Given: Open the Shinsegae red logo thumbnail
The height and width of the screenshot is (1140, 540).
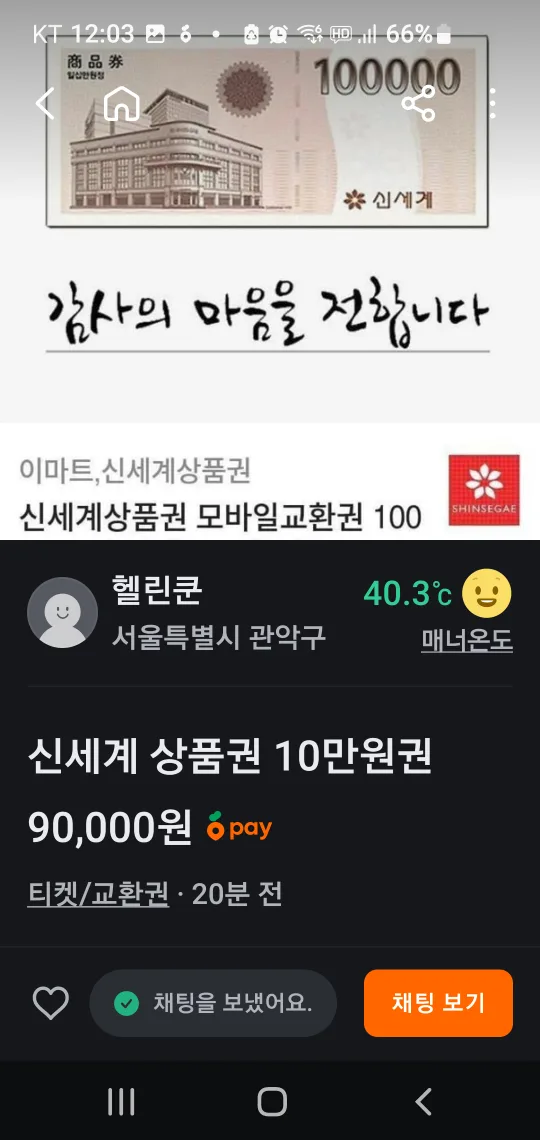Looking at the screenshot, I should pos(484,490).
